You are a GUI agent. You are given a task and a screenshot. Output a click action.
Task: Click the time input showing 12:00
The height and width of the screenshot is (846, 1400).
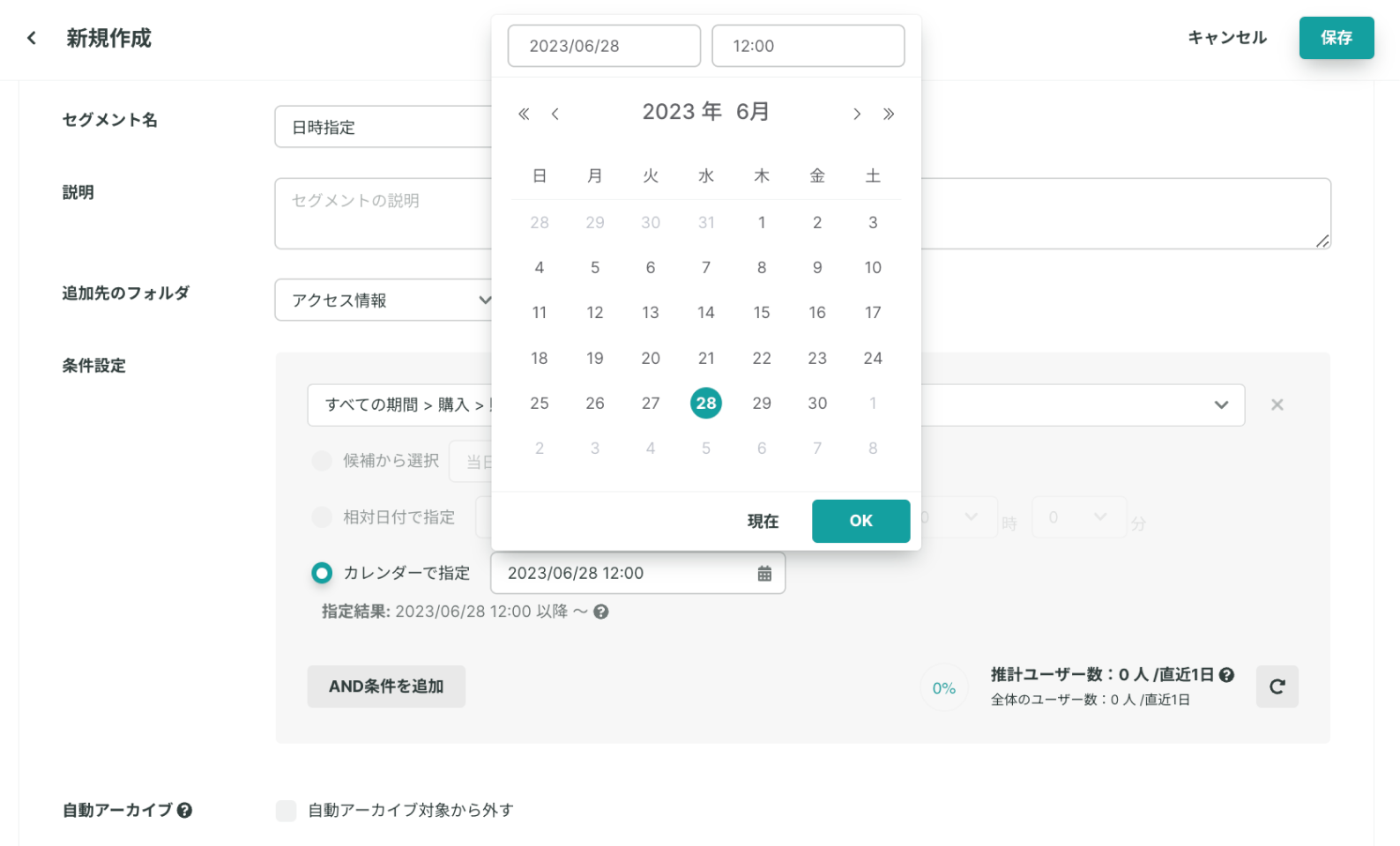point(808,46)
